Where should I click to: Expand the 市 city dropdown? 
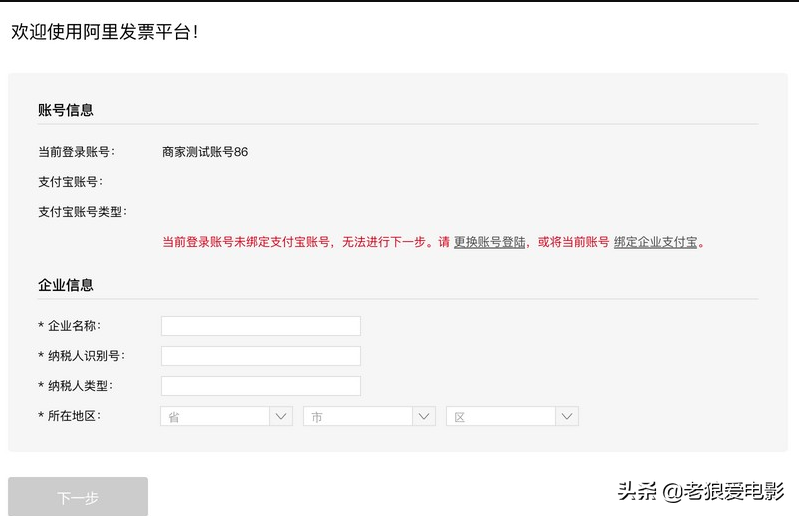pyautogui.click(x=358, y=417)
